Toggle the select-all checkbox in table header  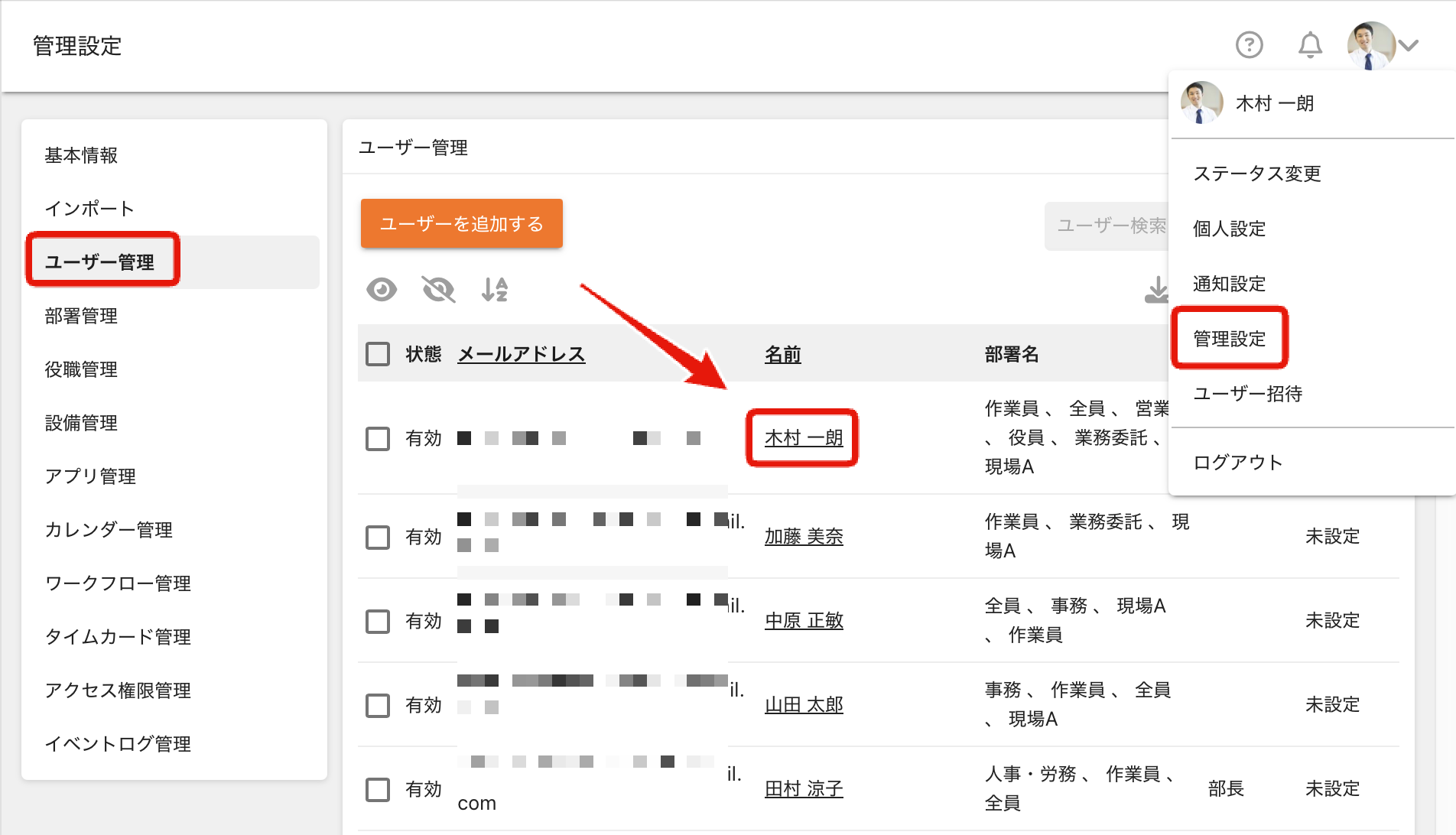point(378,354)
